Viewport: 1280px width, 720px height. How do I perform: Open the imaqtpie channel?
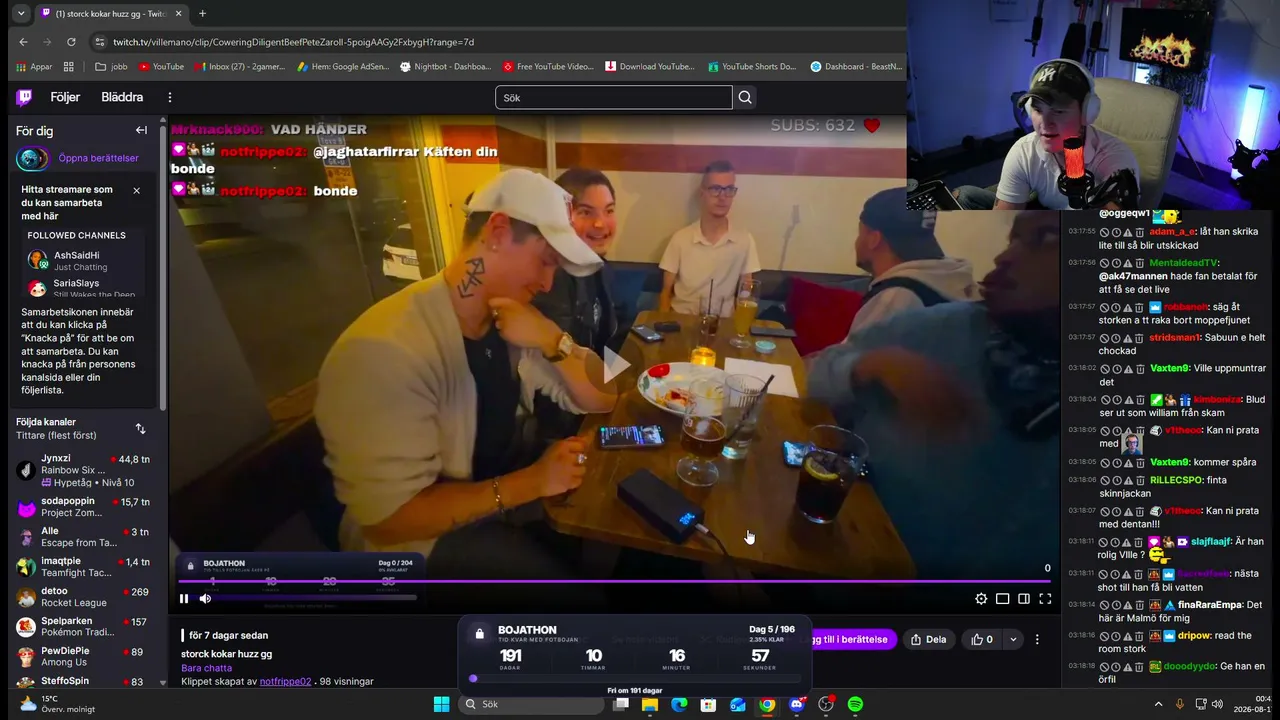(84, 567)
